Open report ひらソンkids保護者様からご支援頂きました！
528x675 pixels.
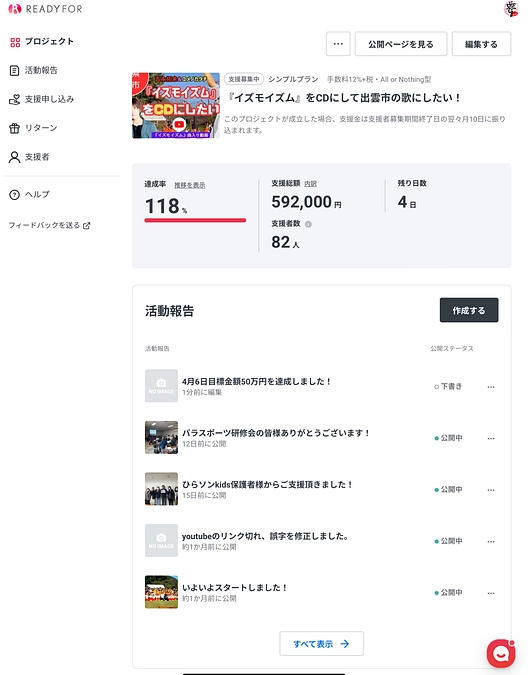[x=268, y=485]
